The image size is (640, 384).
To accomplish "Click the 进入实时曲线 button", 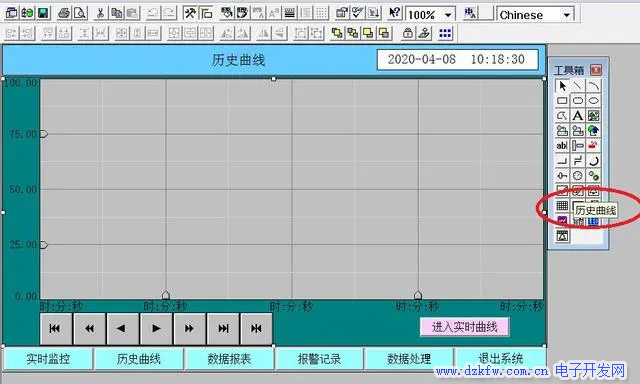I will 464,327.
